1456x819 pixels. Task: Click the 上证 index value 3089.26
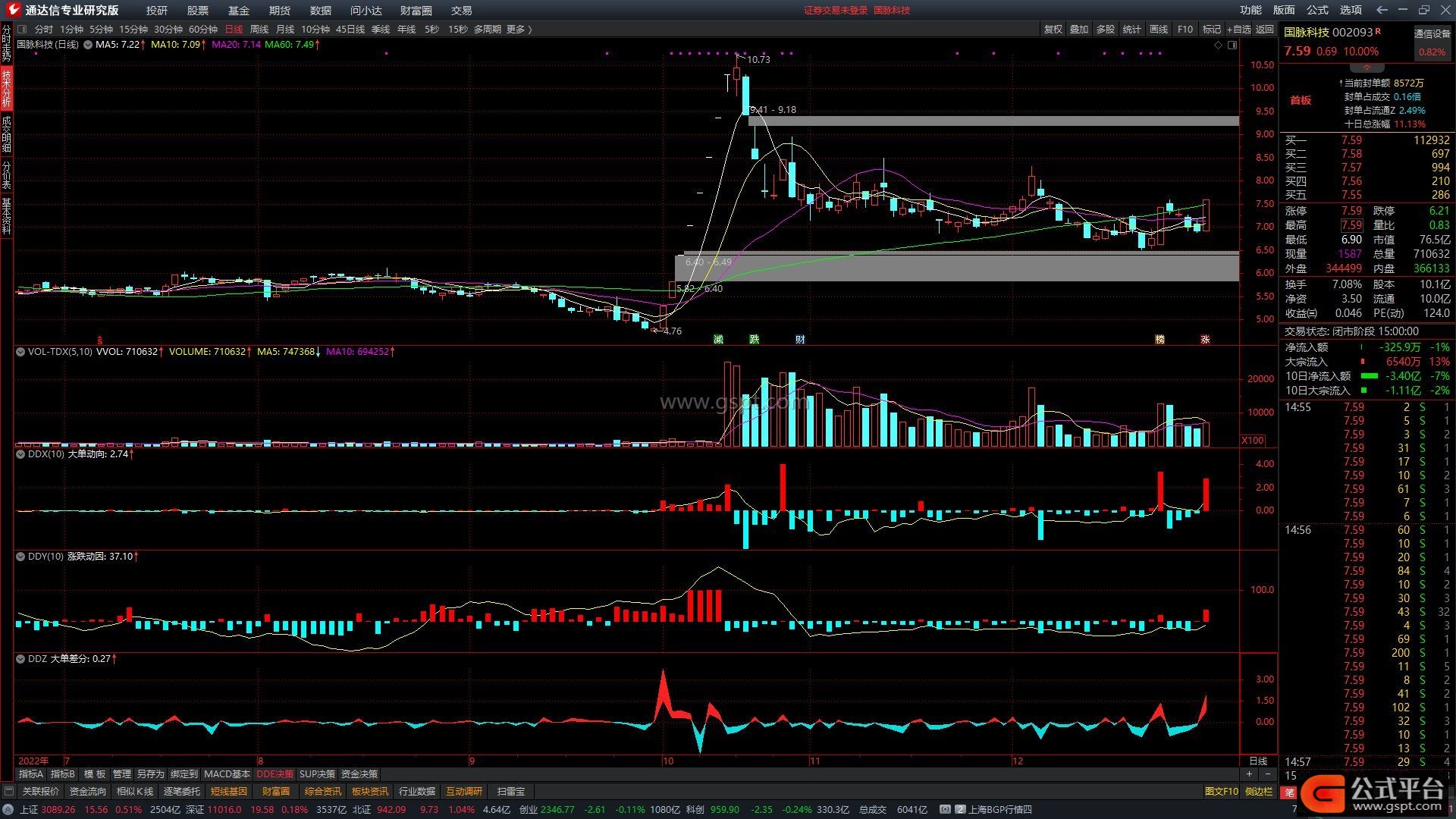[58, 810]
